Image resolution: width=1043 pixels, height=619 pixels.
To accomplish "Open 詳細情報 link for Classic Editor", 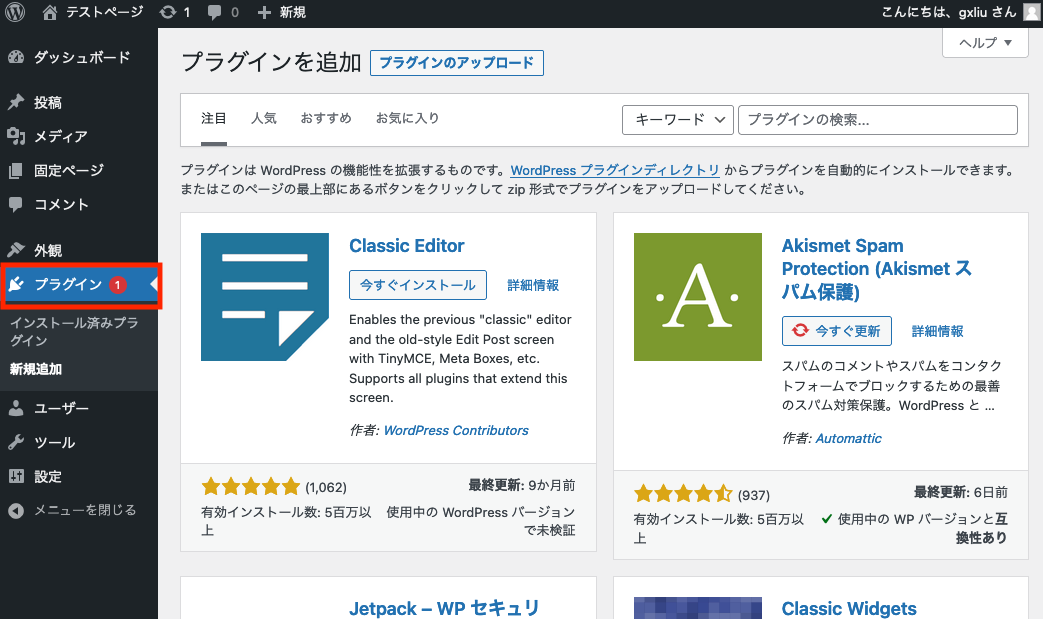I will (533, 285).
